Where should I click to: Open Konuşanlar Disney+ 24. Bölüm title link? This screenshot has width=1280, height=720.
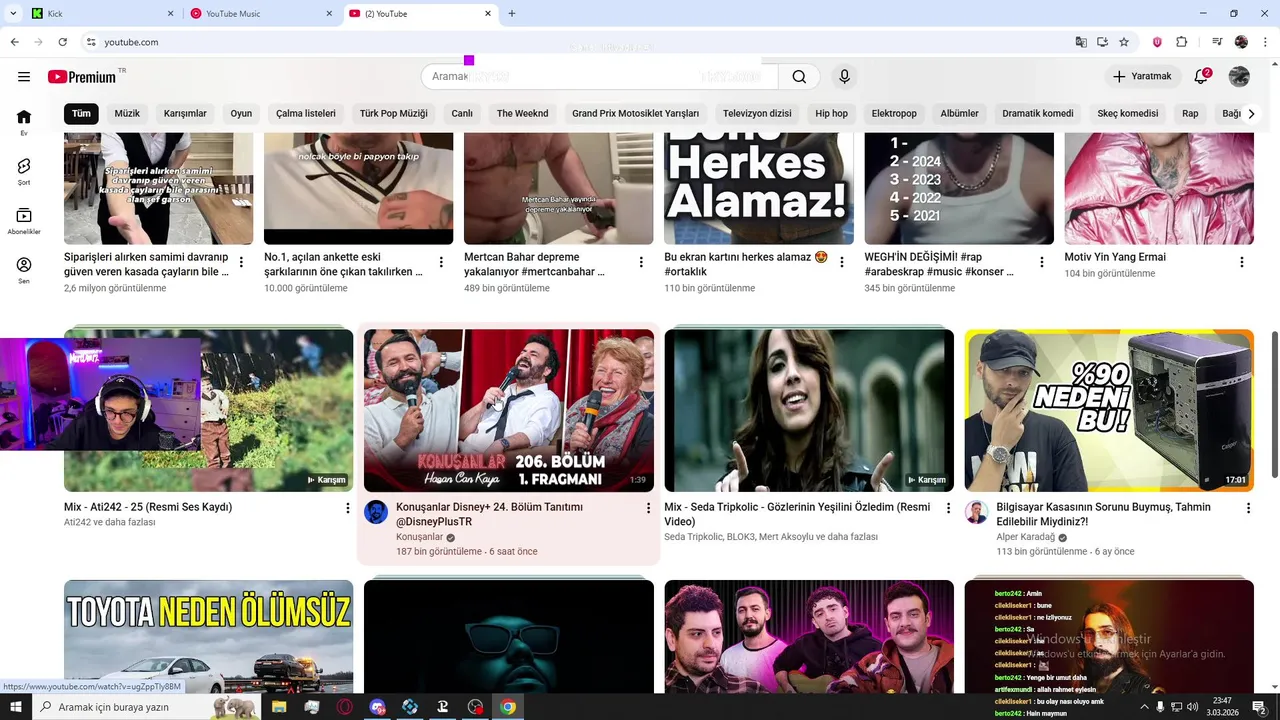click(489, 514)
